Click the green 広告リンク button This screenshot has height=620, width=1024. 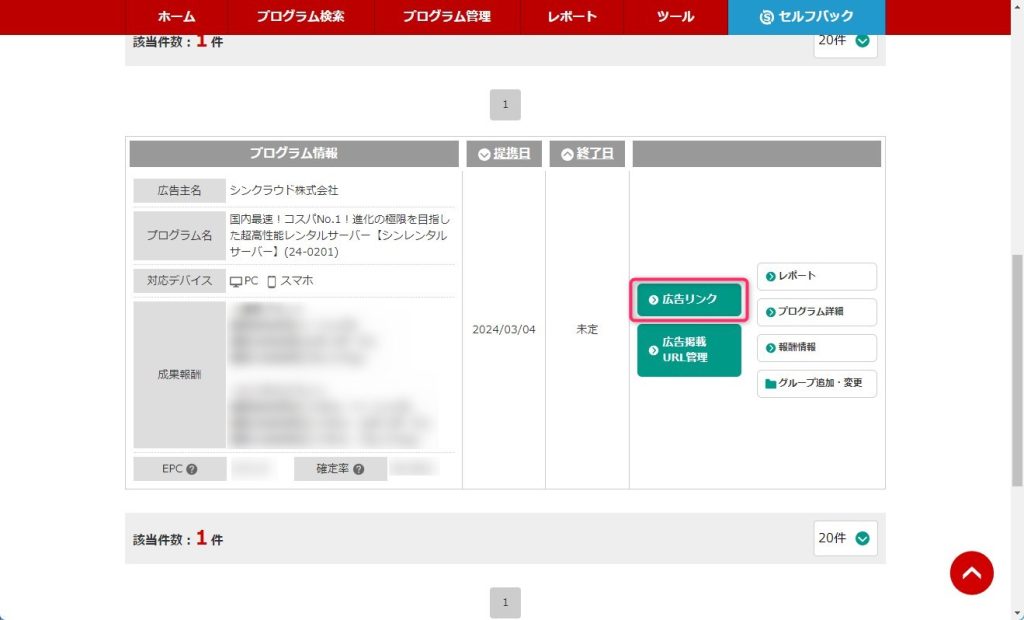(x=689, y=299)
